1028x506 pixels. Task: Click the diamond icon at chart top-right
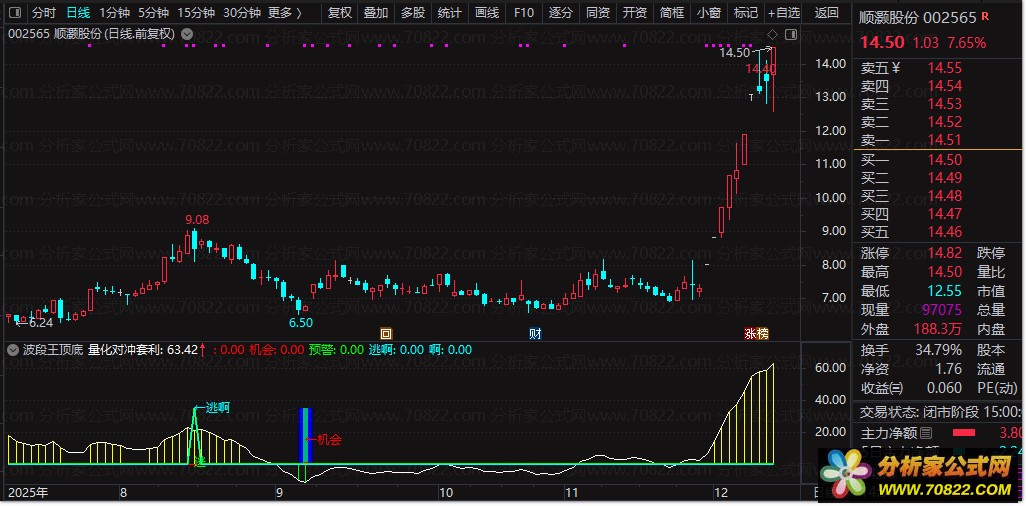[772, 34]
